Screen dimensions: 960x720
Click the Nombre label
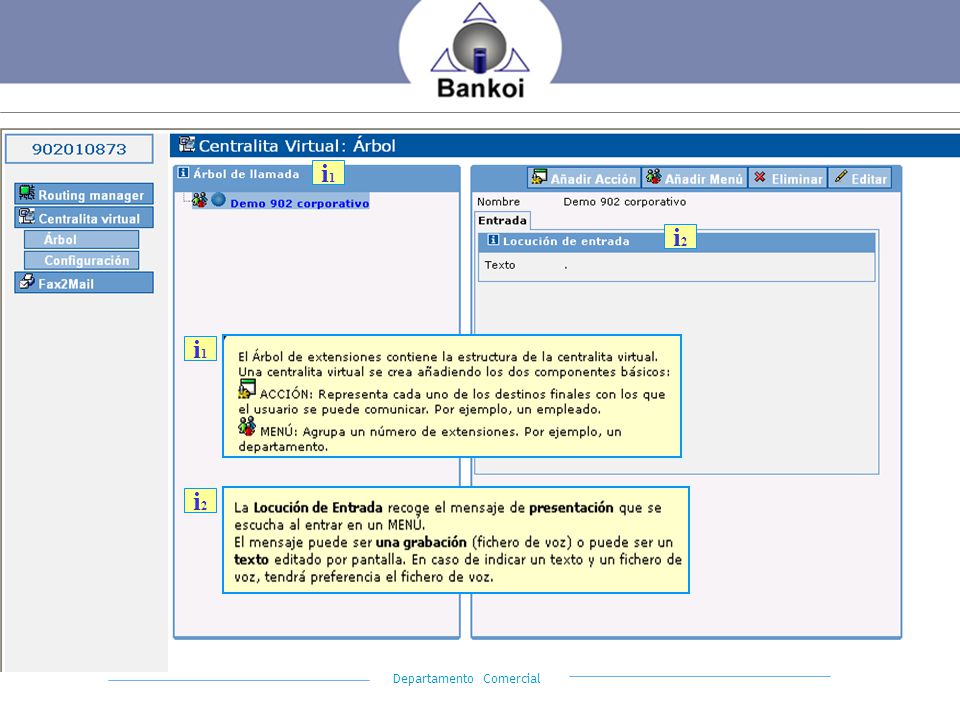498,201
